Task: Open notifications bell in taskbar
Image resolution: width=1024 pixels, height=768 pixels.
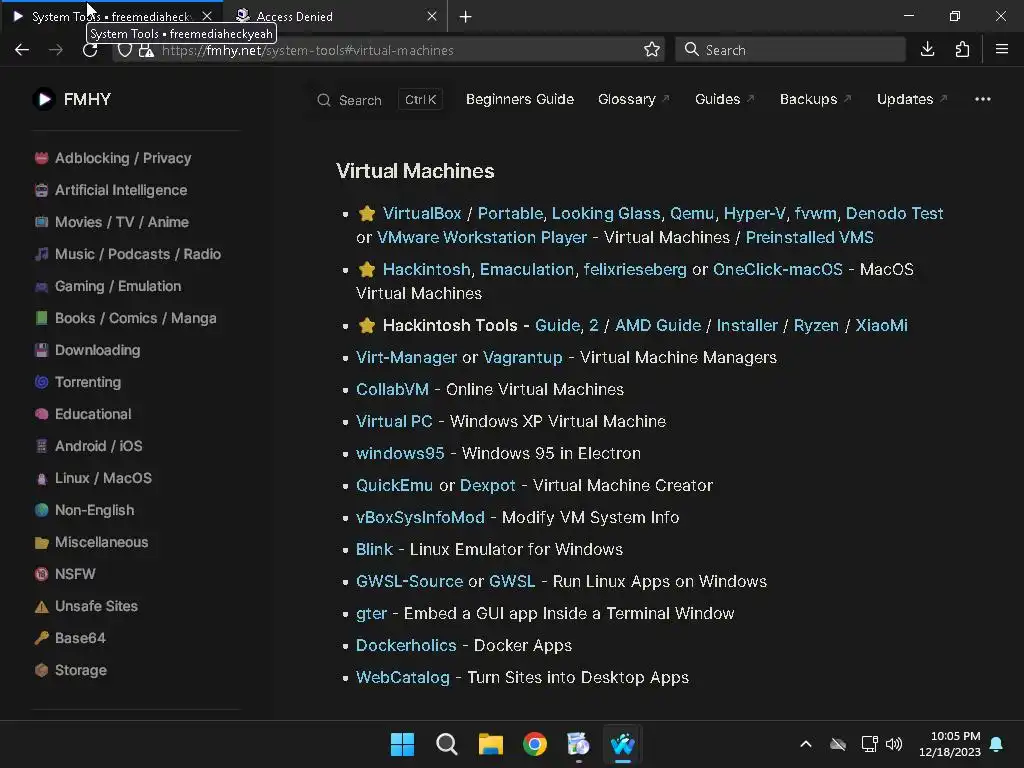Action: tap(997, 744)
